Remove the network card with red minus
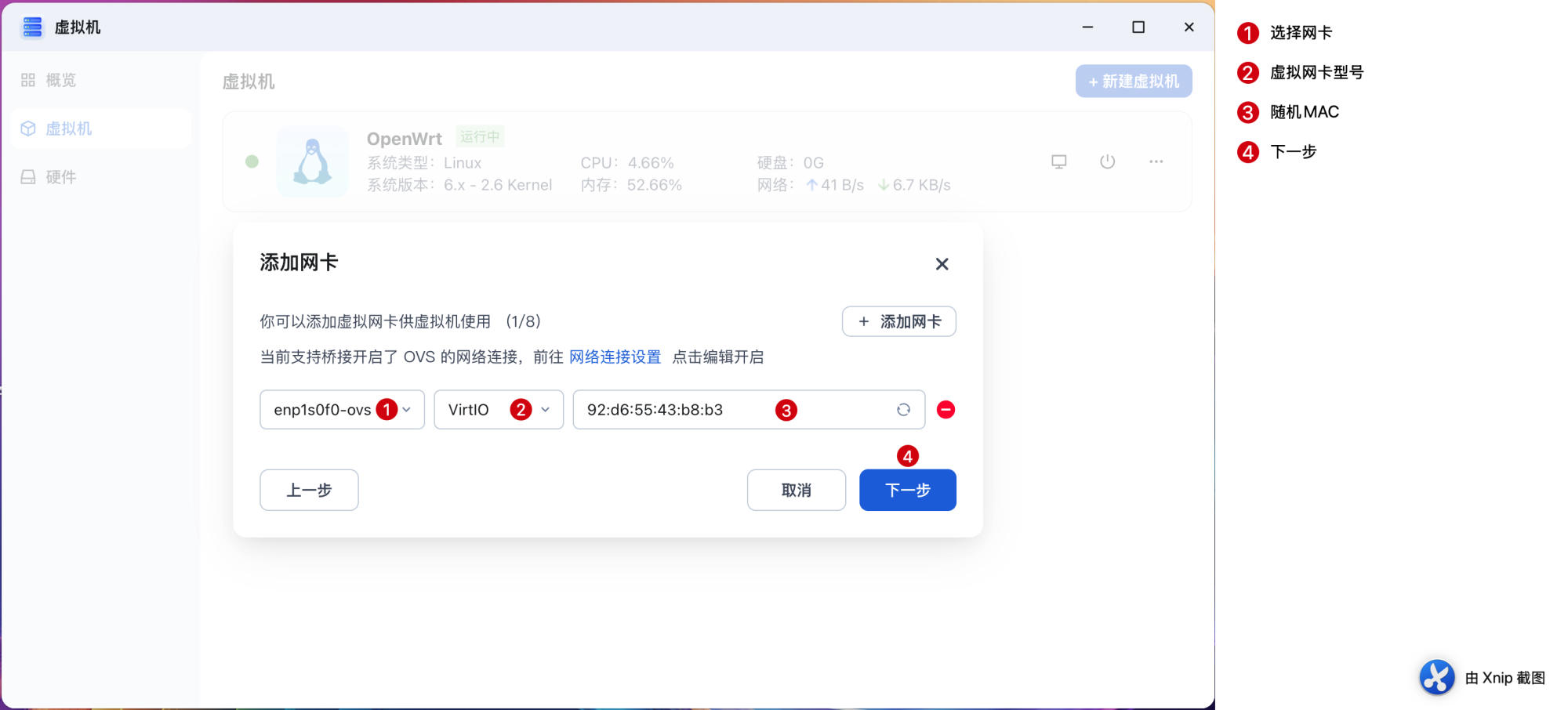 [x=946, y=410]
